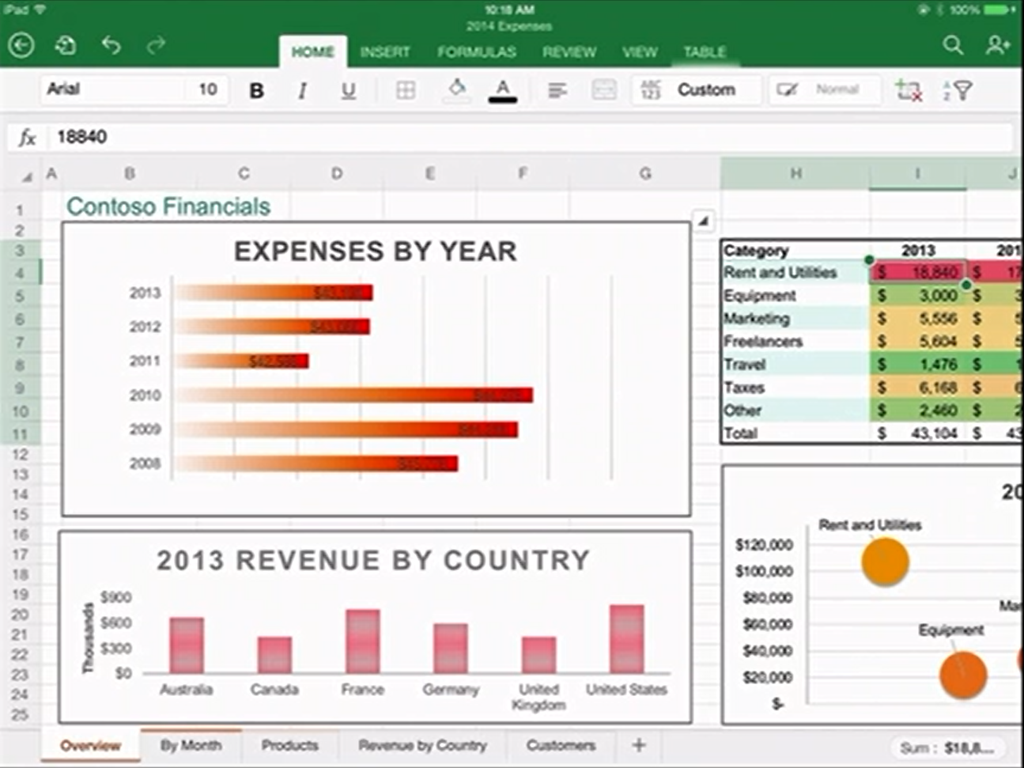The height and width of the screenshot is (768, 1024).
Task: Click the formula bar showing 18840
Action: pos(529,137)
